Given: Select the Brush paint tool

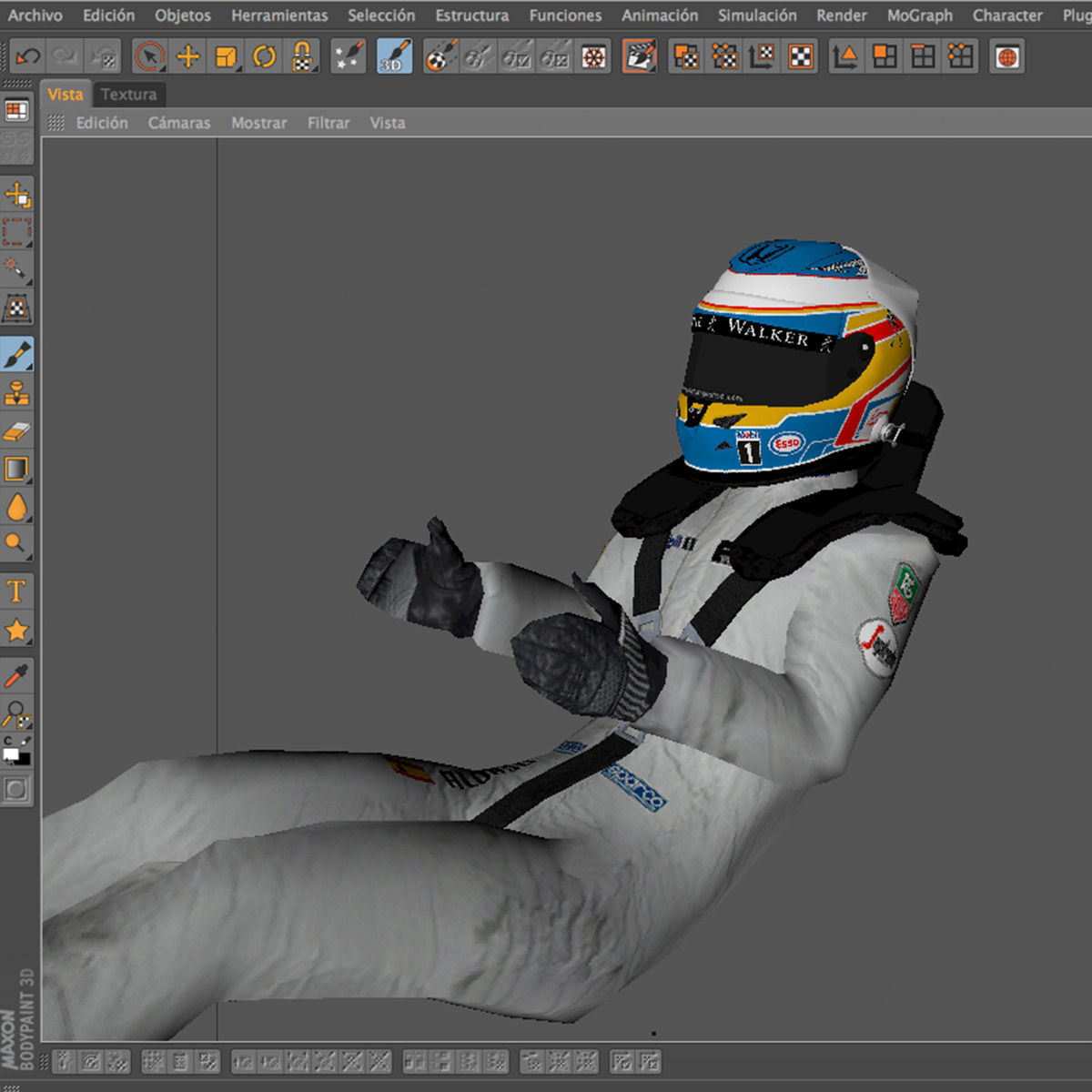Looking at the screenshot, I should click(x=17, y=355).
